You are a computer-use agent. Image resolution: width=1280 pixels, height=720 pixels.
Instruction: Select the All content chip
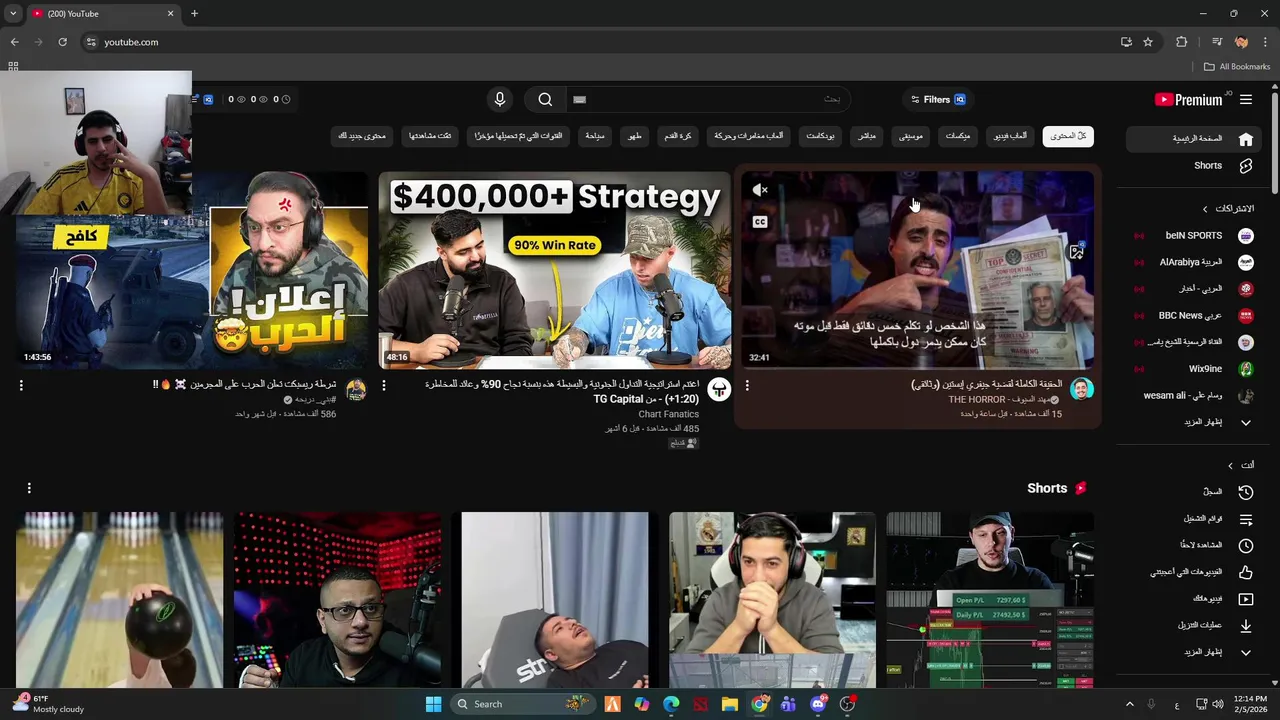(x=1068, y=136)
